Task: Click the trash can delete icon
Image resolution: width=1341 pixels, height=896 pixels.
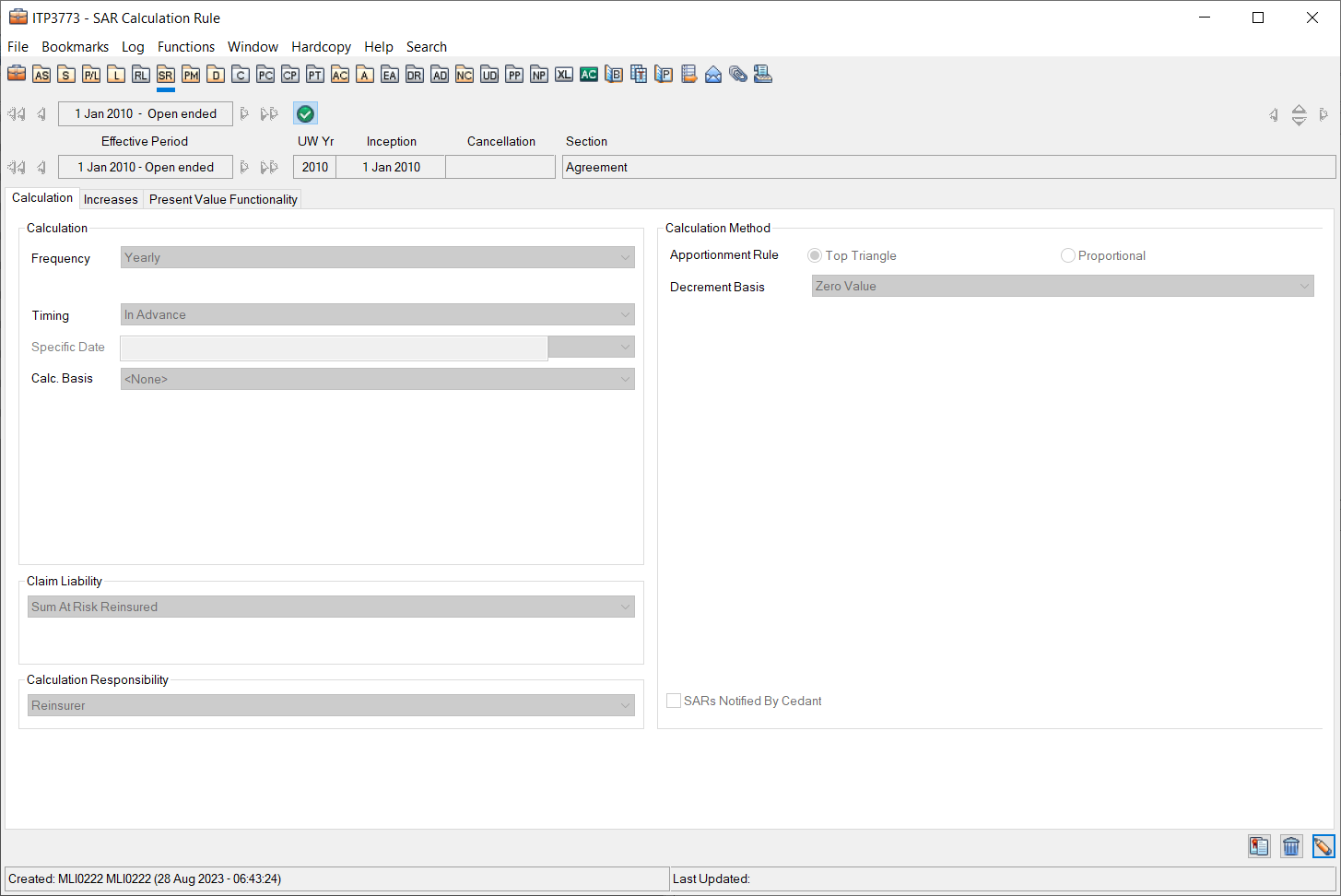Action: 1291,846
